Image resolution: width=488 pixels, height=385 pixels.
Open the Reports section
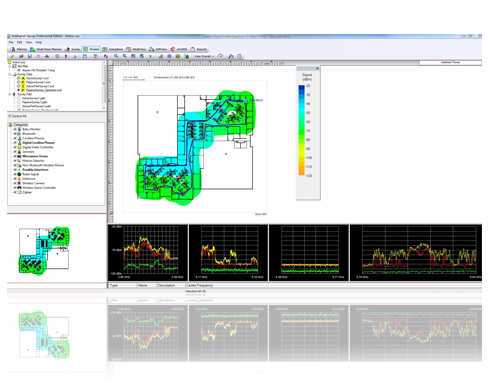point(199,49)
